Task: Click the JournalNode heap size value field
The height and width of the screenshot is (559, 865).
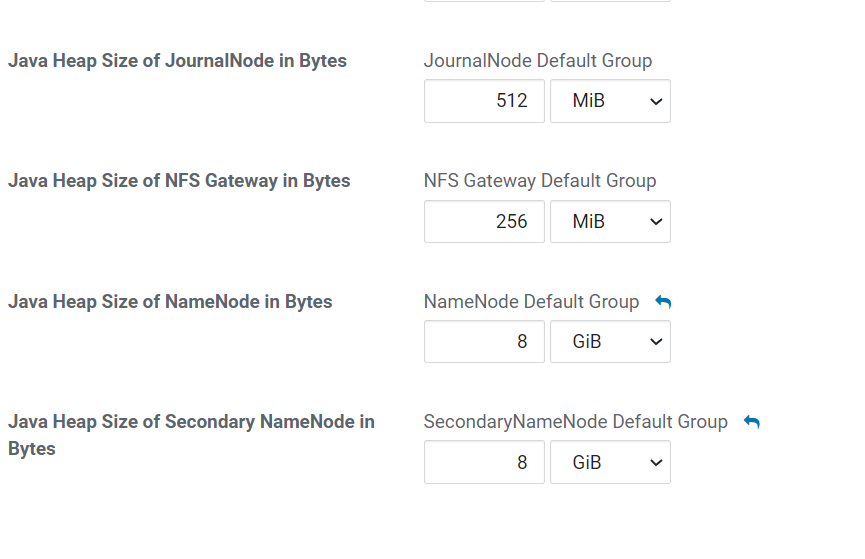Action: [484, 101]
